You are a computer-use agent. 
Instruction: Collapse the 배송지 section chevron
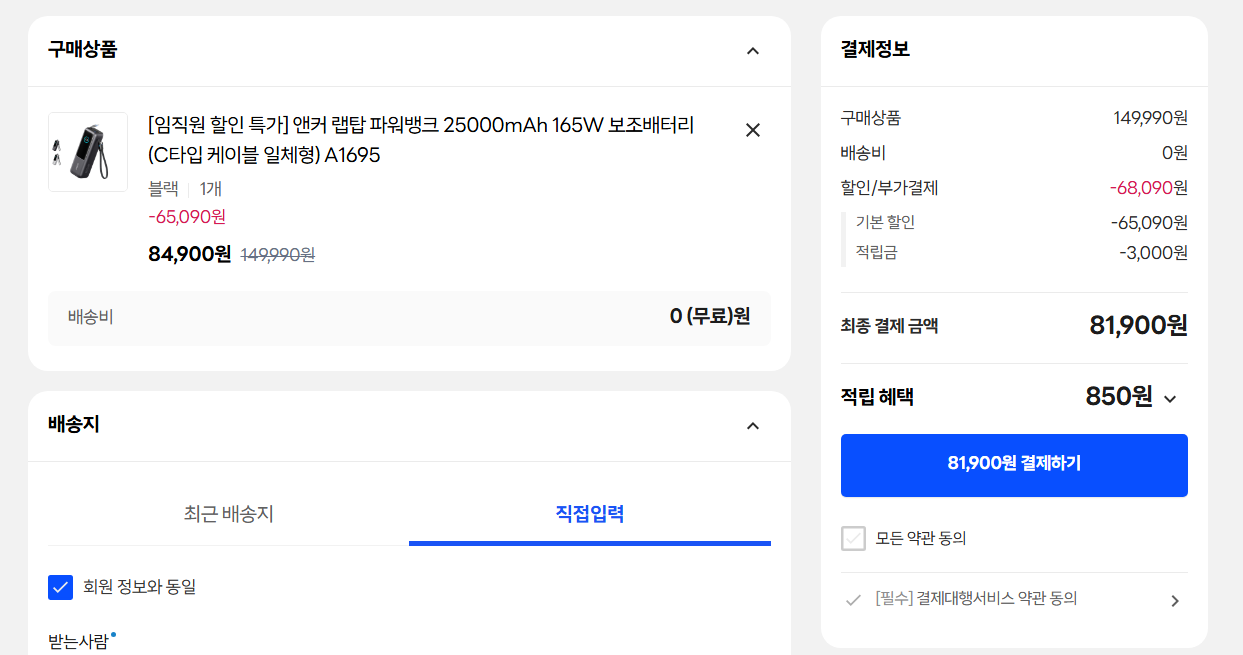pyautogui.click(x=753, y=426)
